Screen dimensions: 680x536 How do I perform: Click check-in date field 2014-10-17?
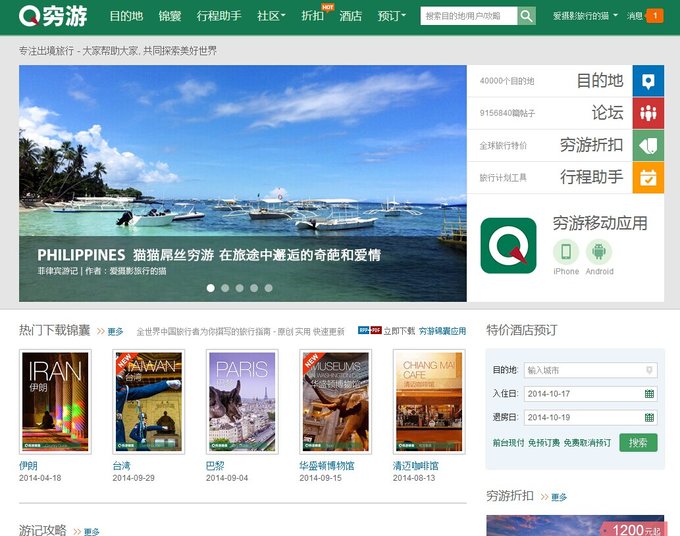pyautogui.click(x=590, y=394)
